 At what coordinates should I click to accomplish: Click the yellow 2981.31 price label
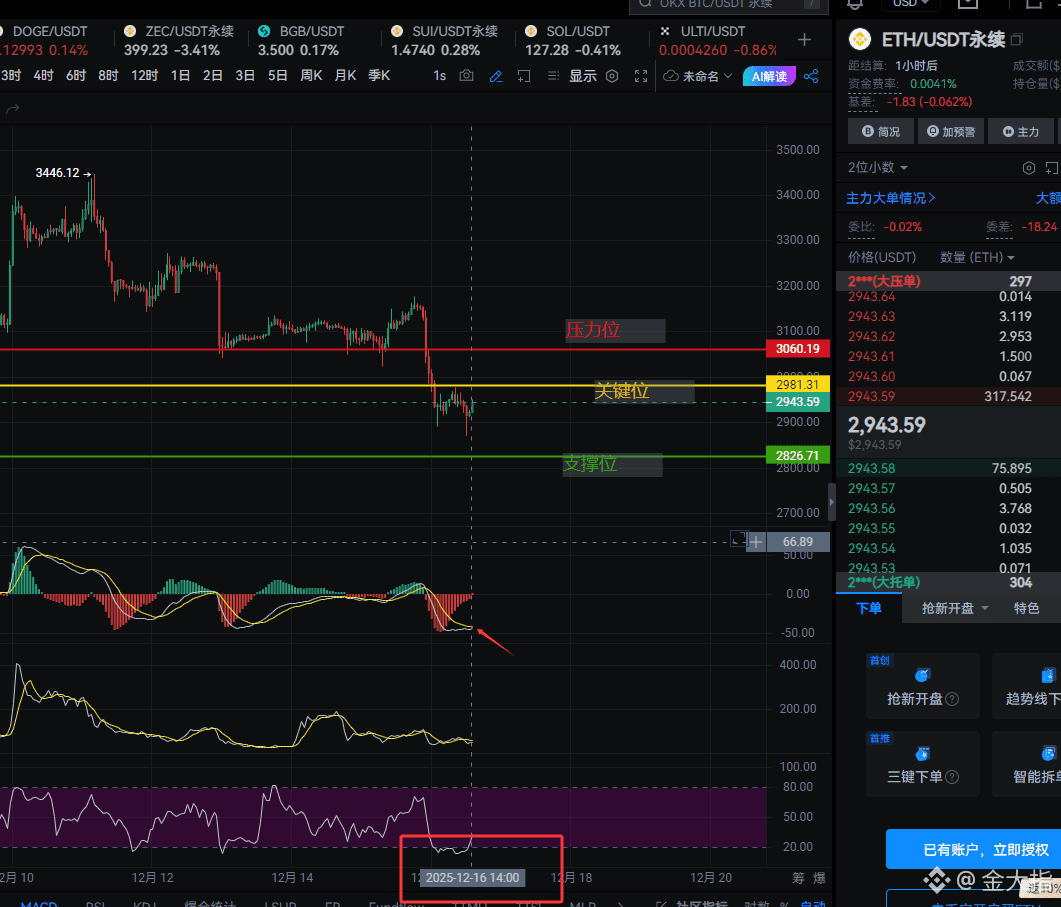coord(798,384)
